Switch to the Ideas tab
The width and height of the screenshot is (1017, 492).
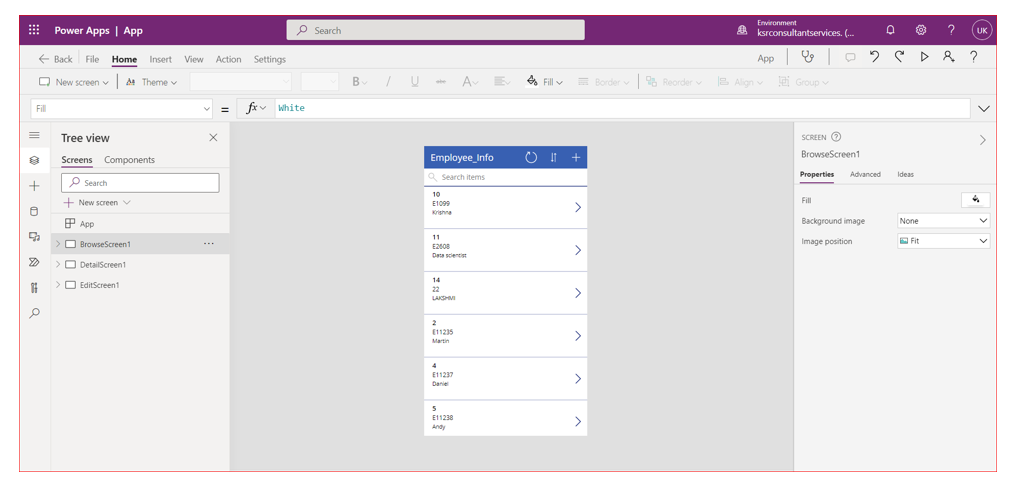(x=905, y=174)
